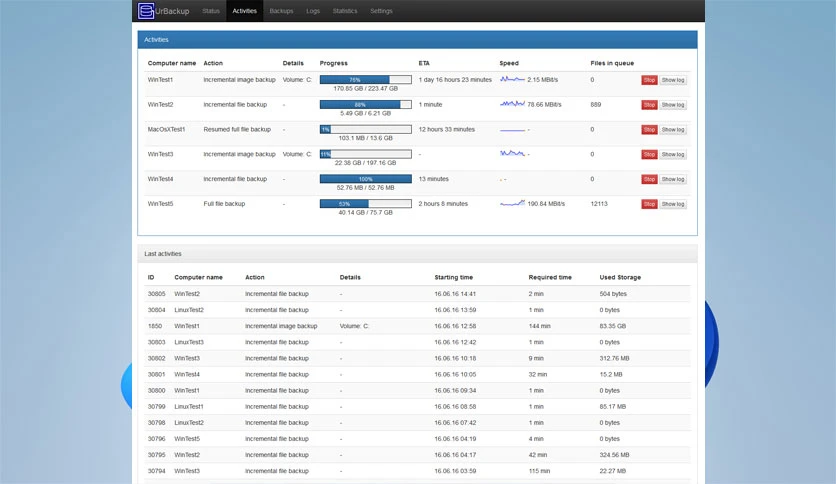Viewport: 836px width, 484px height.
Task: Show log for WinTest4 backup
Action: coord(673,179)
